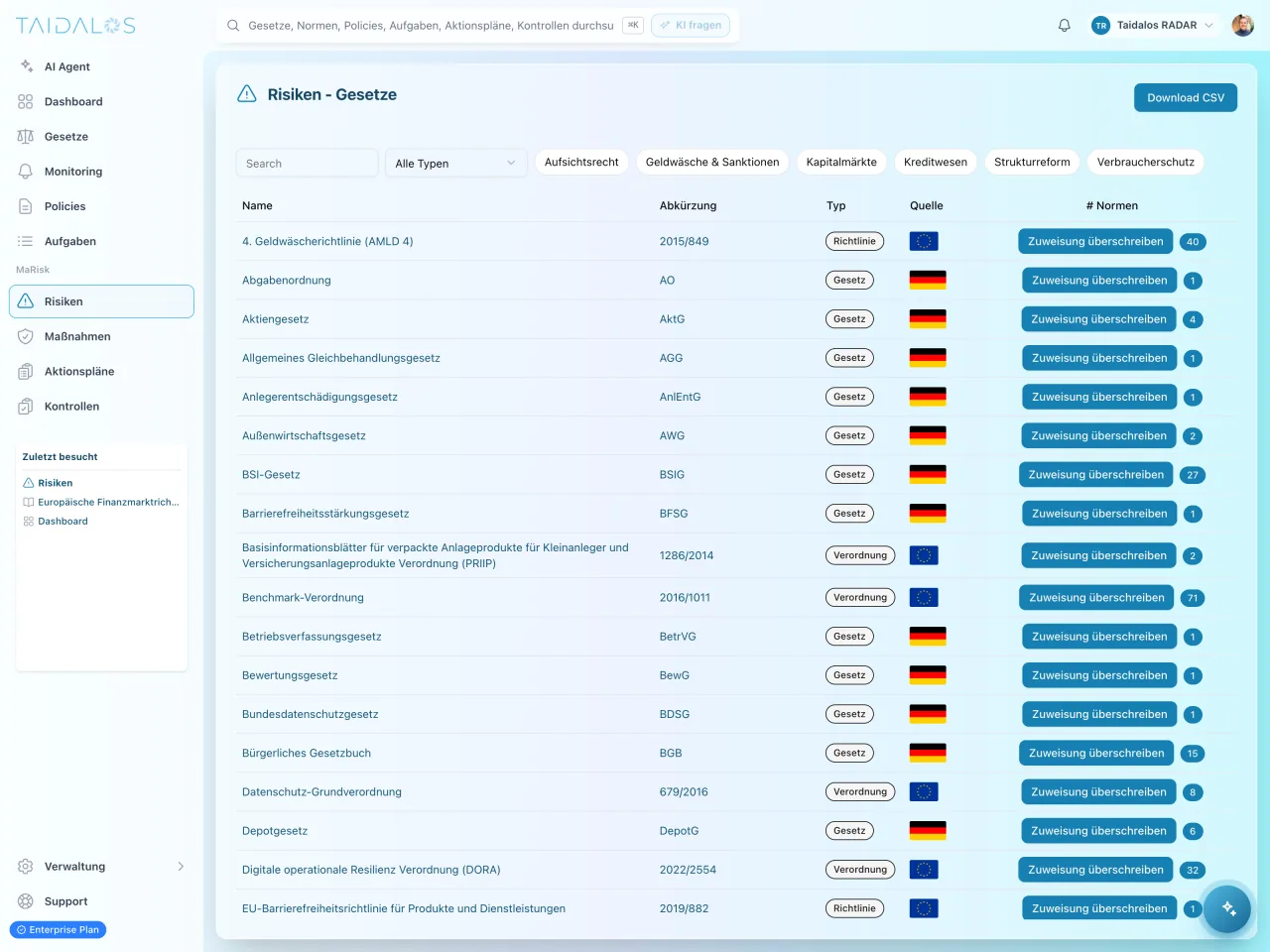Click the Aktionspläne clipboard icon

click(x=26, y=372)
